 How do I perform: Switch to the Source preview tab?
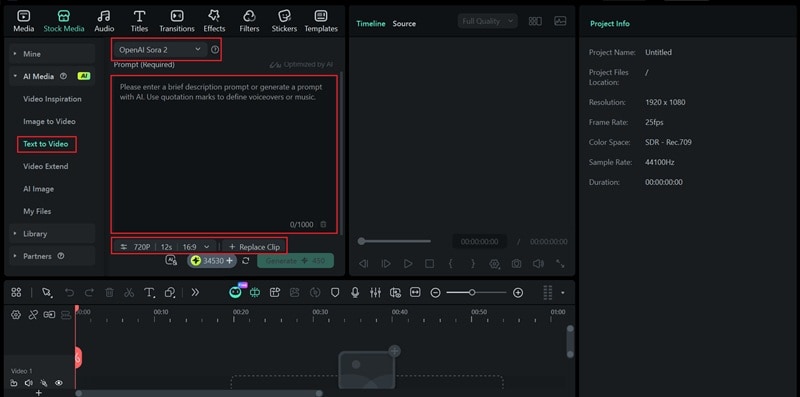click(x=404, y=23)
